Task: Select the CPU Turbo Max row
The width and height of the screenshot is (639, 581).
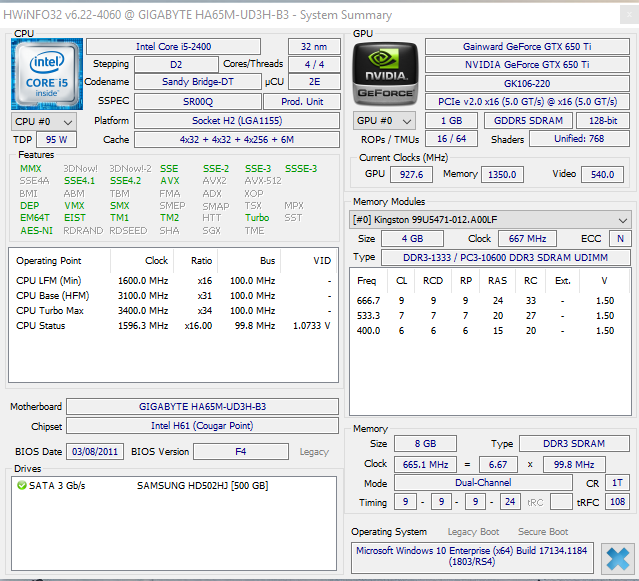Action: (x=174, y=311)
